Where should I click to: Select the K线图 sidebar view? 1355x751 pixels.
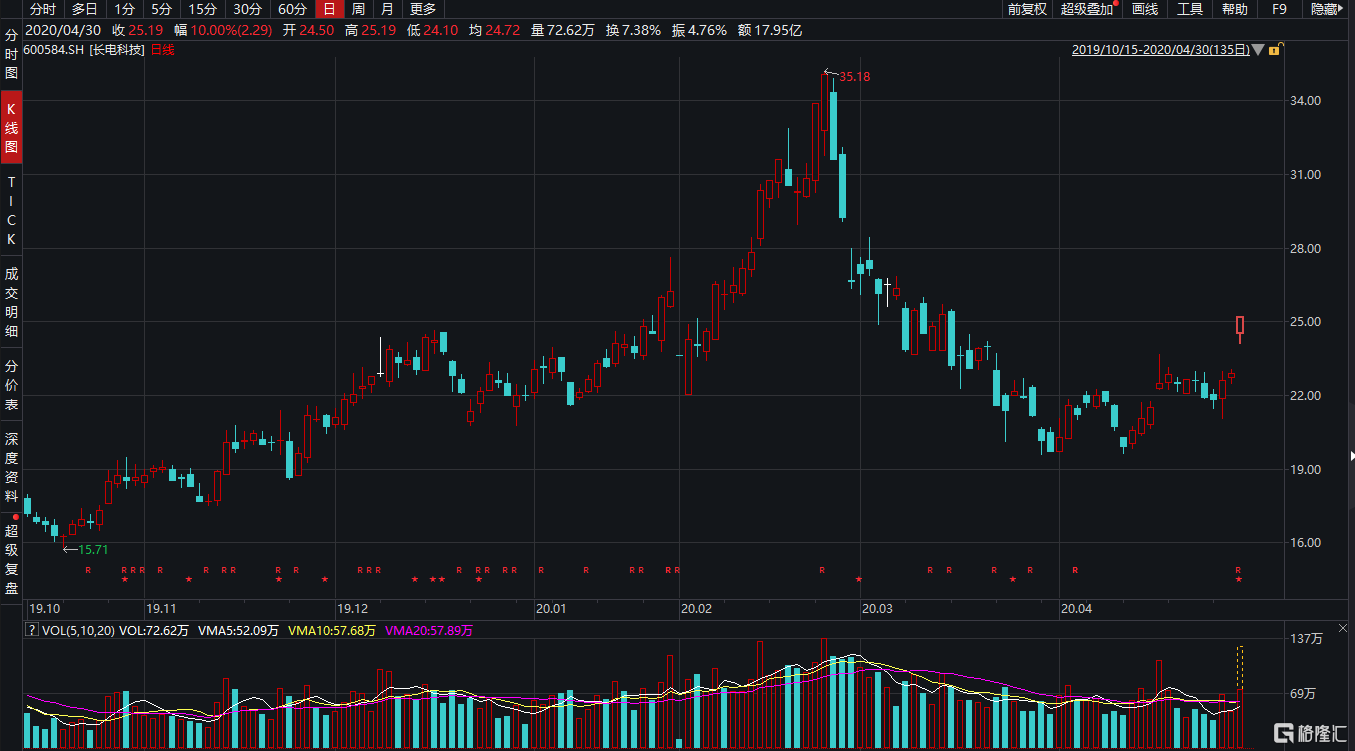(12, 128)
